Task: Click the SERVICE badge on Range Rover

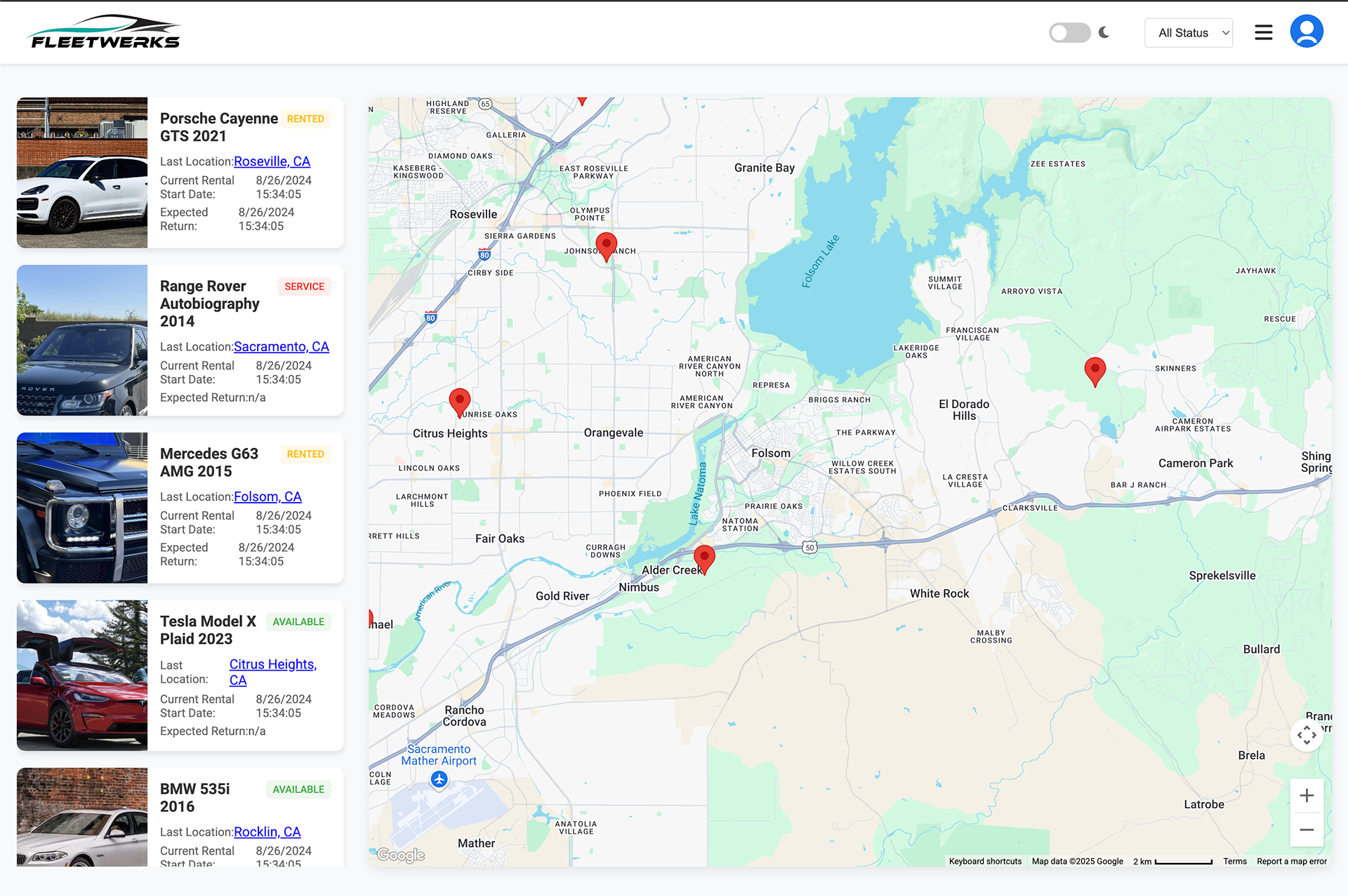Action: pos(304,286)
